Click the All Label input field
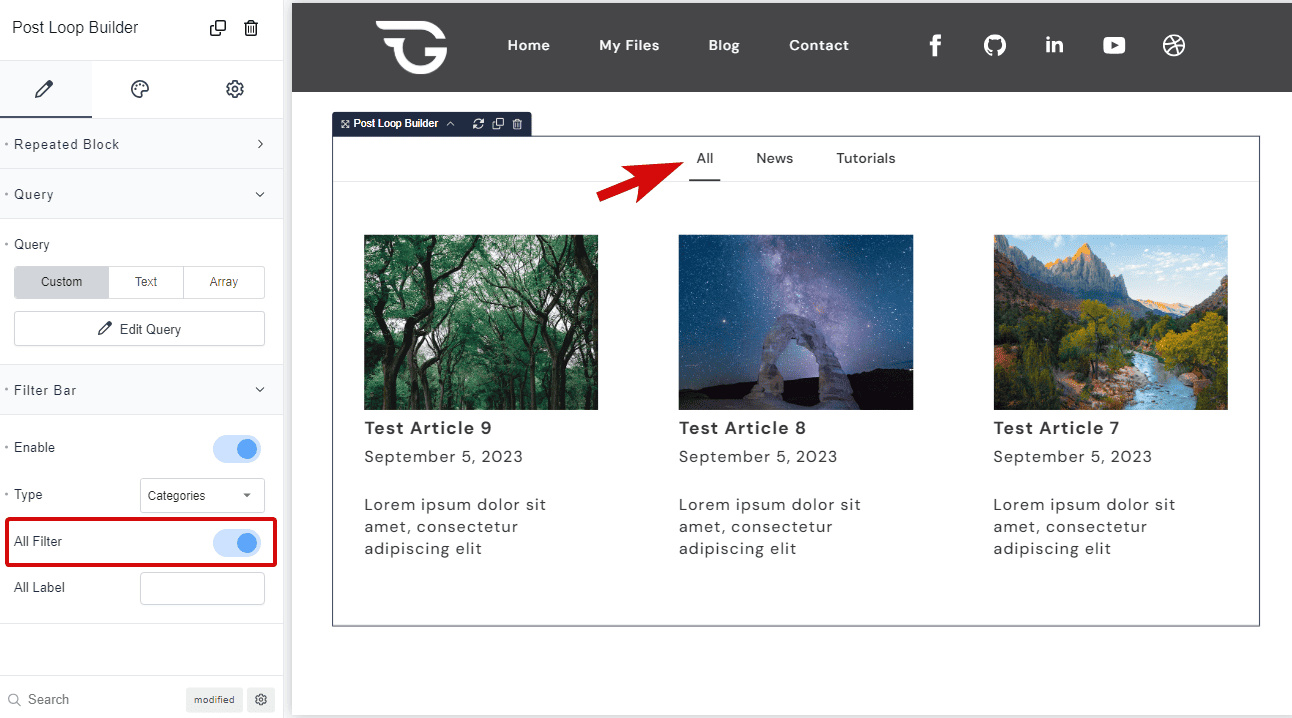 click(x=202, y=589)
